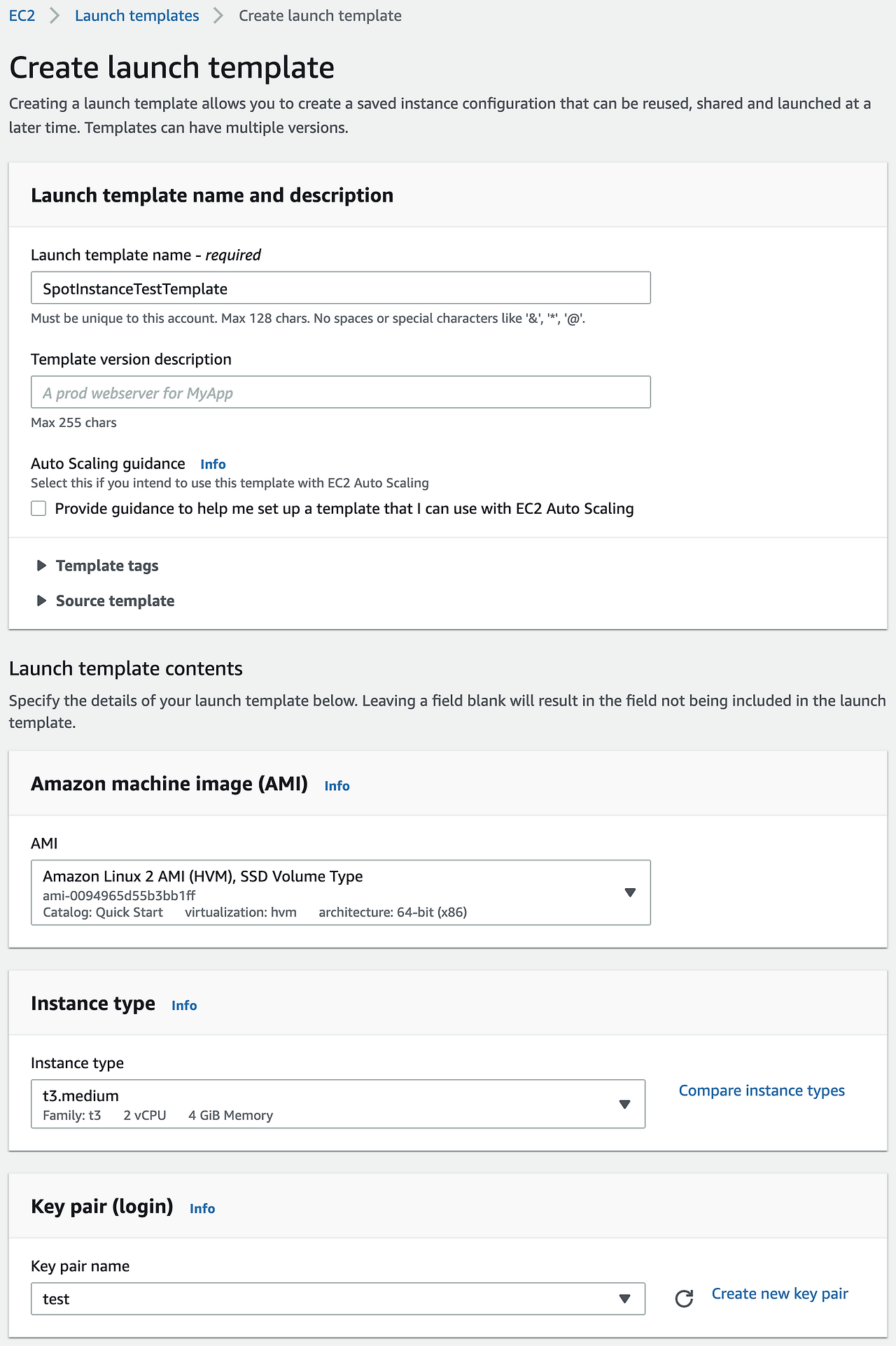This screenshot has height=1346, width=896.
Task: Open Info next to Auto Scaling guidance
Action: coord(213,464)
